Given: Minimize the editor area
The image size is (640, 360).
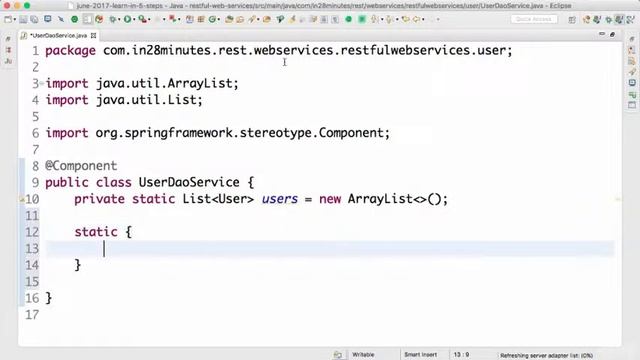Looking at the screenshot, I should pyautogui.click(x=602, y=34).
